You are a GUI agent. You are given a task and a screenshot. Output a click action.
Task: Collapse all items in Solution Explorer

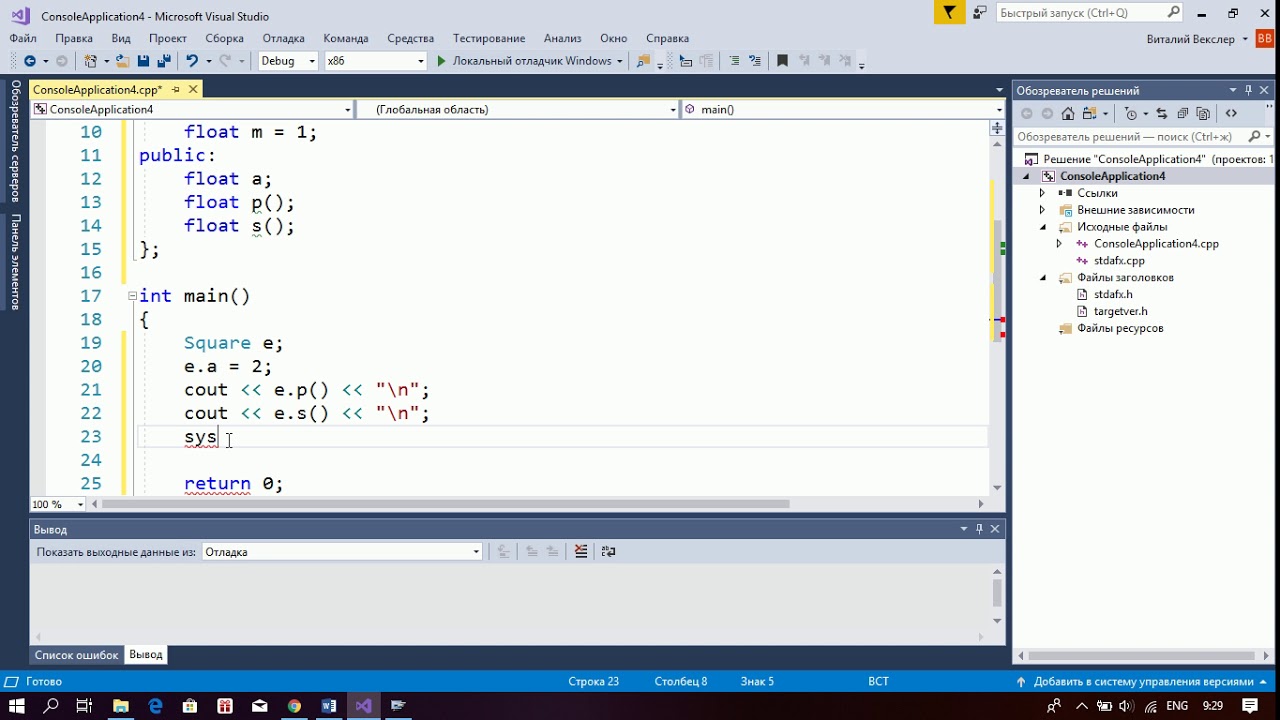(x=1182, y=113)
